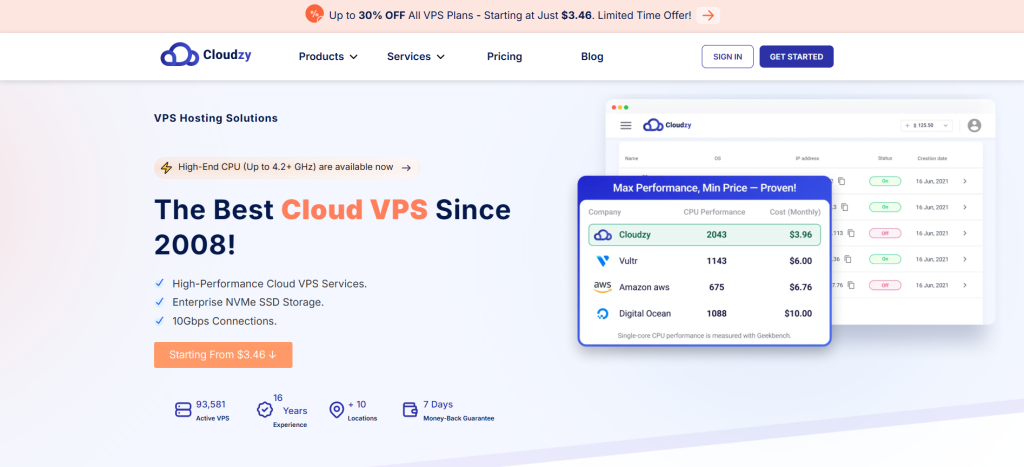Click the 'VPS Hosting Solutions' heading
Viewport: 1024px width, 467px height.
coord(216,118)
